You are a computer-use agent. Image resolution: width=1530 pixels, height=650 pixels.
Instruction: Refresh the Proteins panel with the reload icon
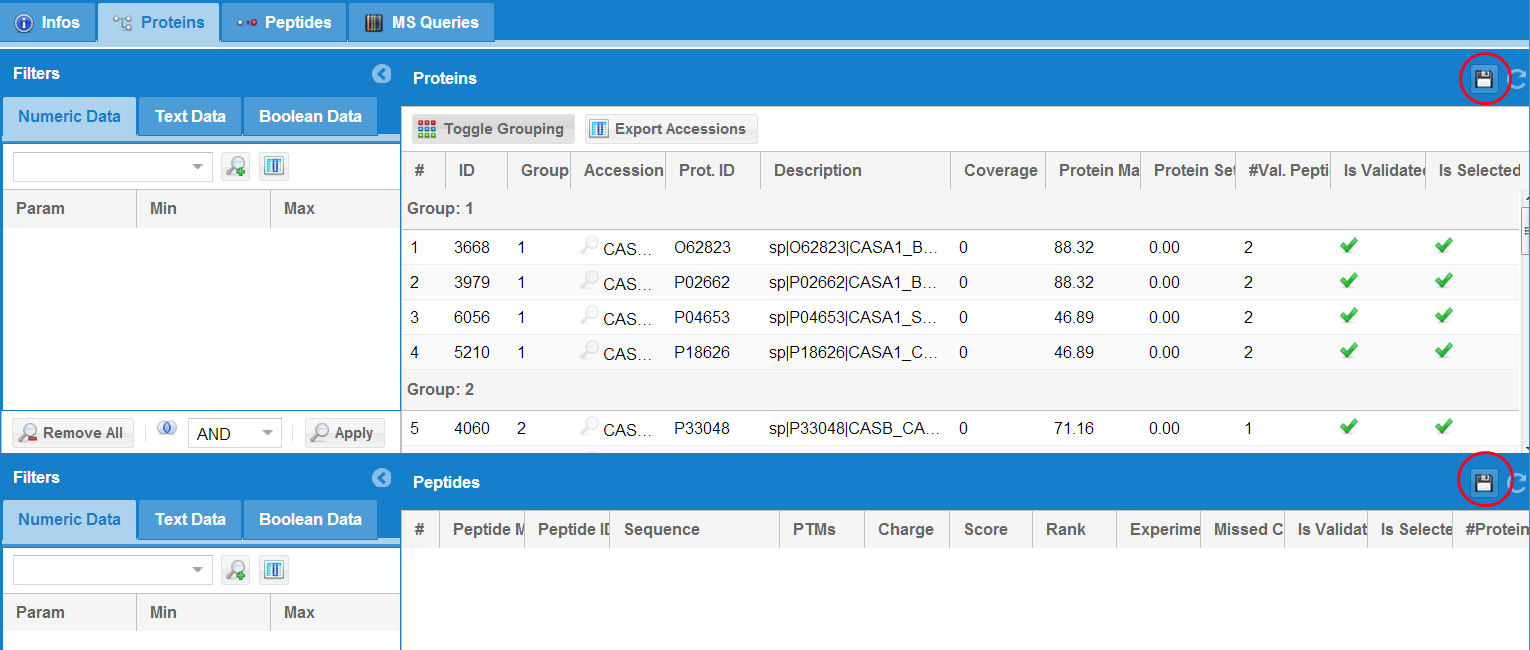1517,79
